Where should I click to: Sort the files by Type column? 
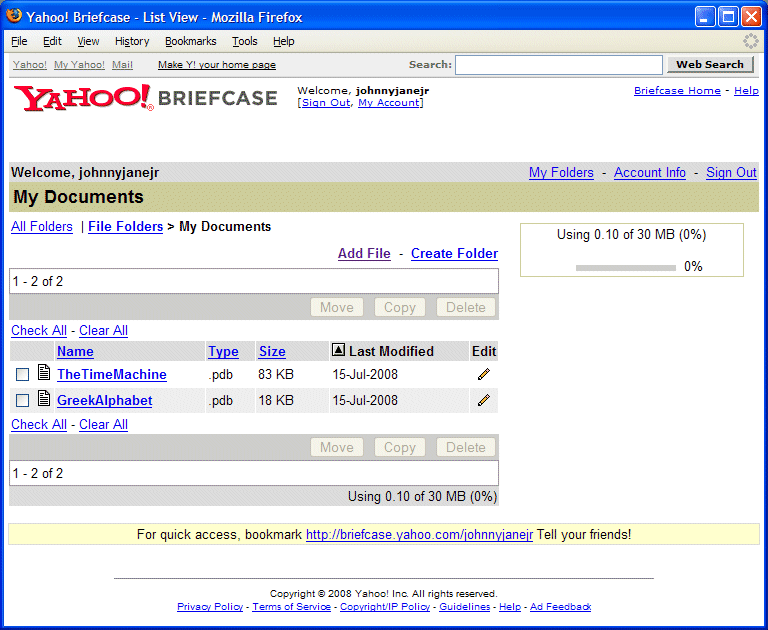[x=223, y=351]
